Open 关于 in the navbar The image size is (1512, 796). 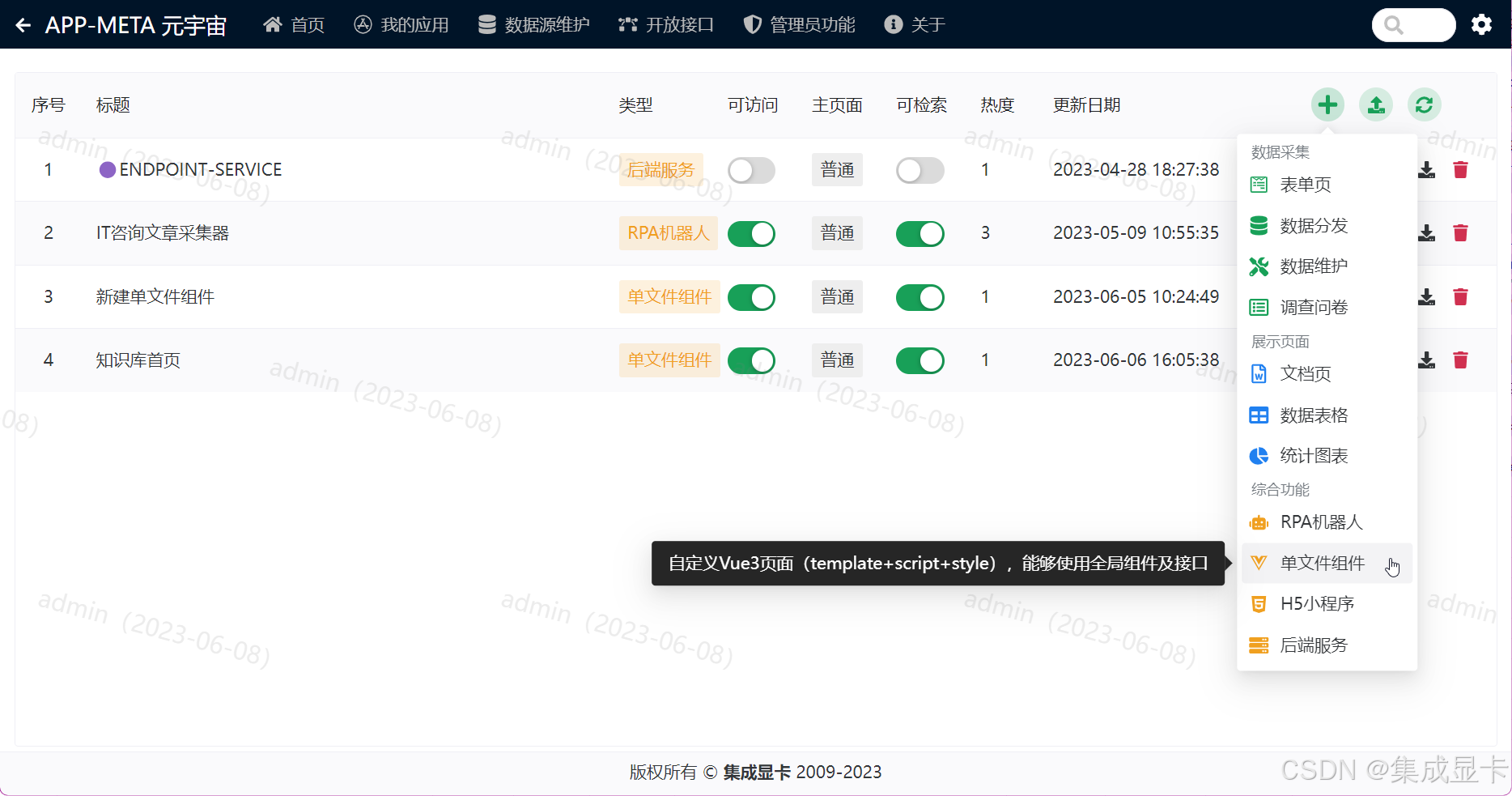coord(915,25)
